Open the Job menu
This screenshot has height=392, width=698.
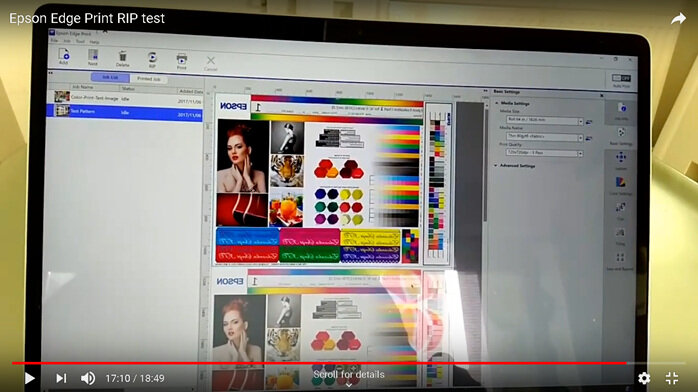[x=67, y=41]
